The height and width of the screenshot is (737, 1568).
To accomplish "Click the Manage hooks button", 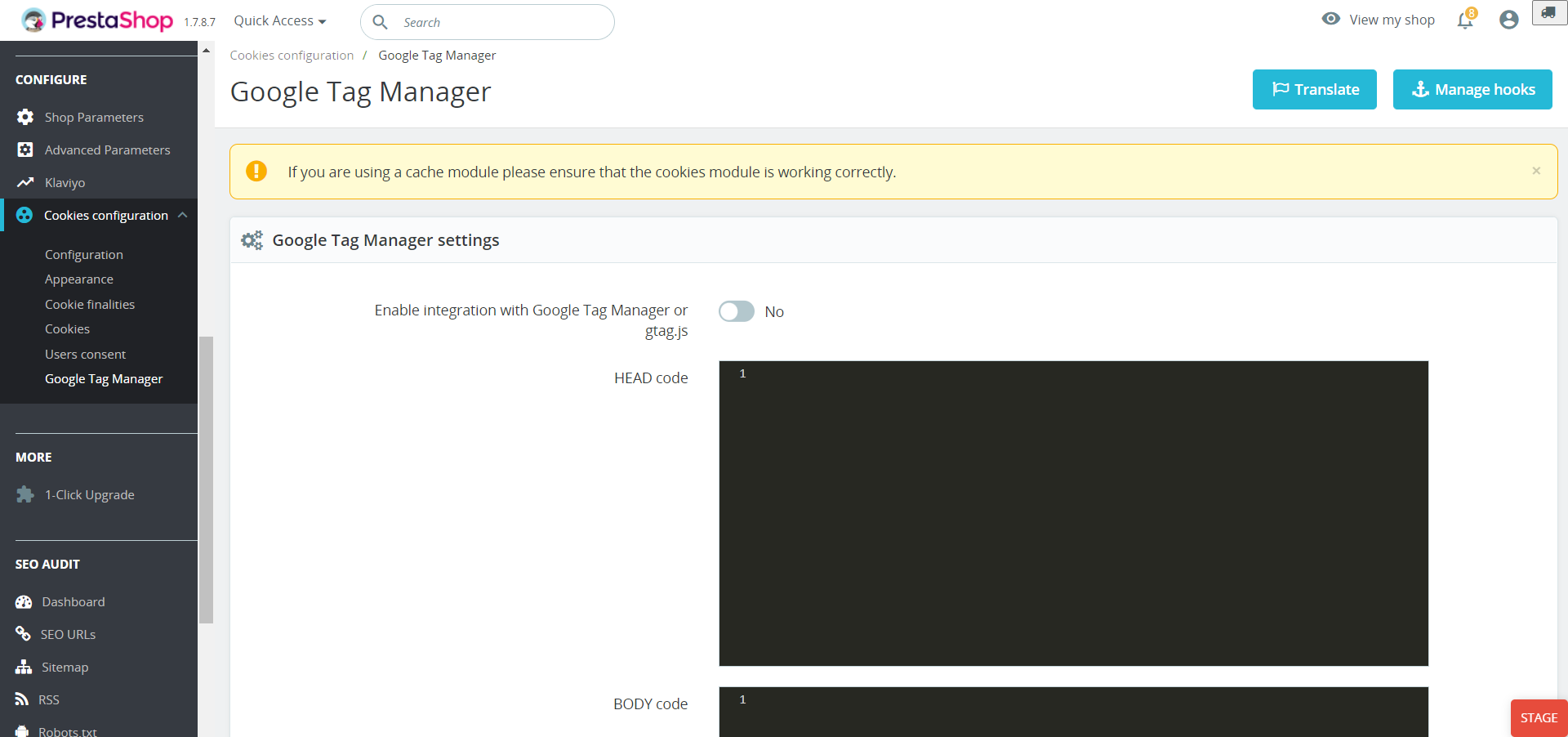I will coord(1472,89).
